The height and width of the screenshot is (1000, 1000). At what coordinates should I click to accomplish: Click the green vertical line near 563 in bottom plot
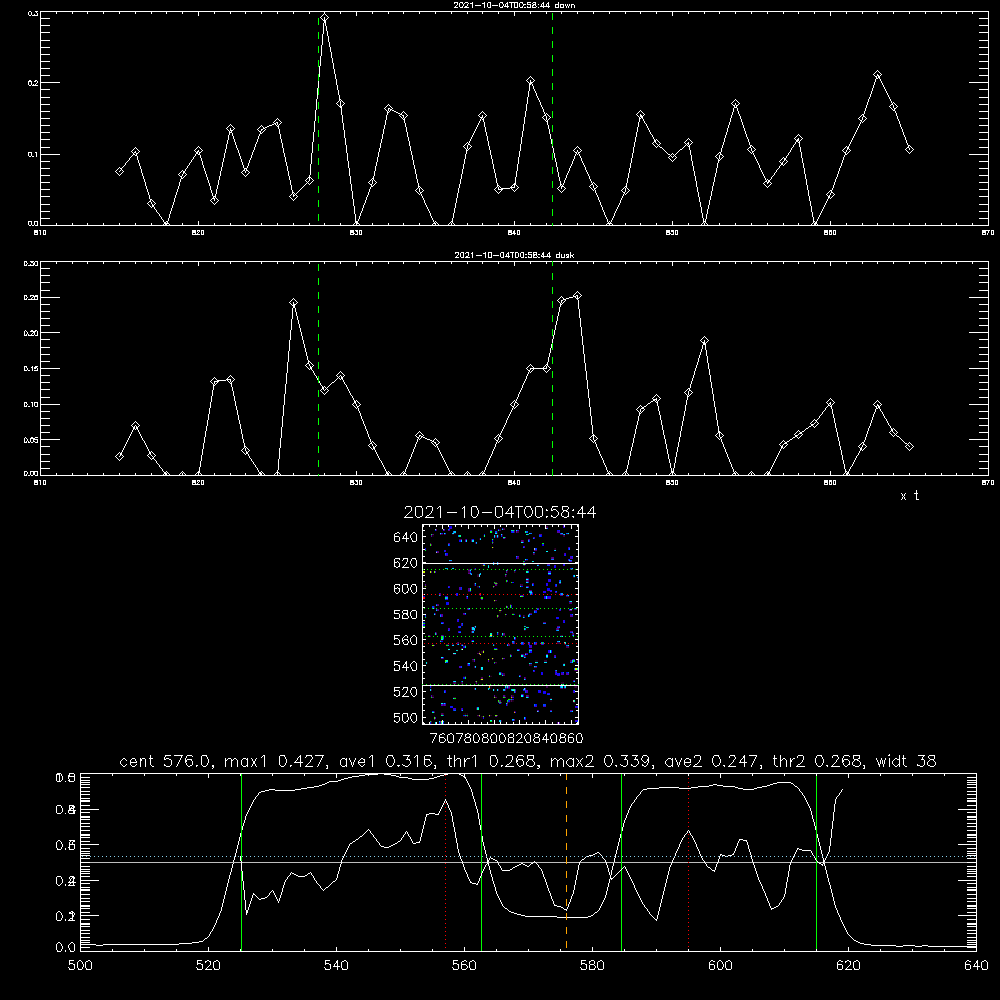[x=482, y=861]
